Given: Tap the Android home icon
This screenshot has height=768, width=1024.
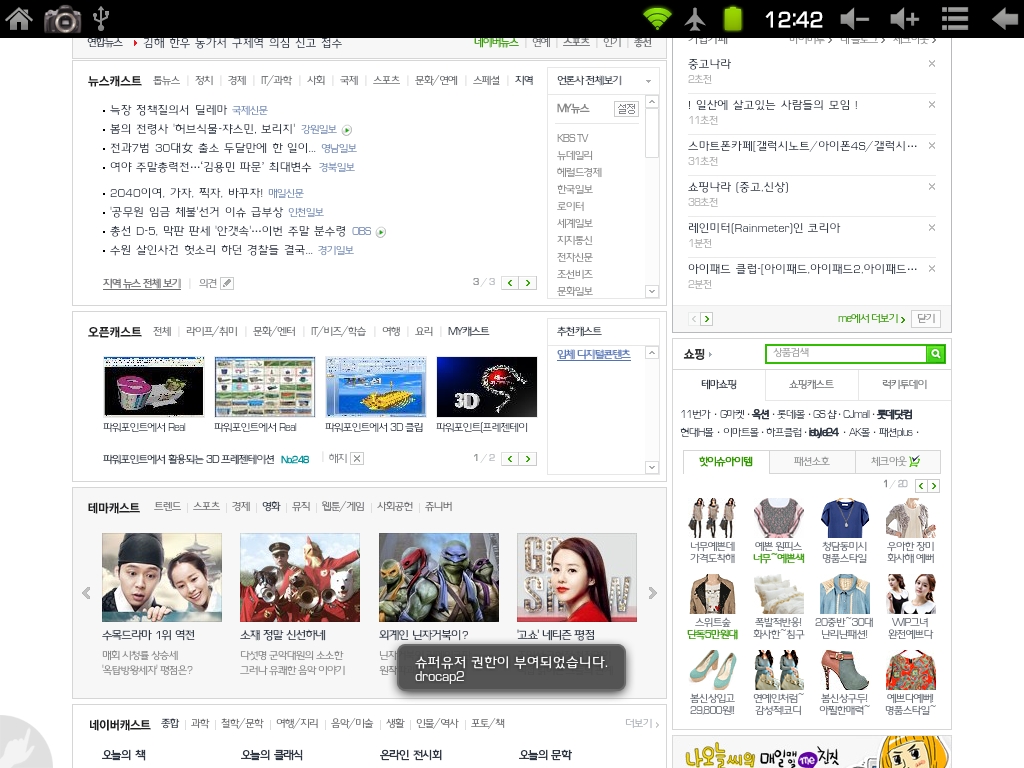Looking at the screenshot, I should tap(19, 18).
